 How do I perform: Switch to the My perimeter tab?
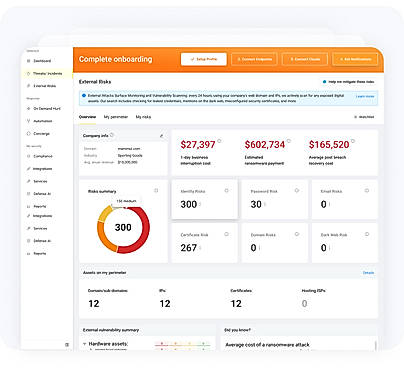(116, 117)
